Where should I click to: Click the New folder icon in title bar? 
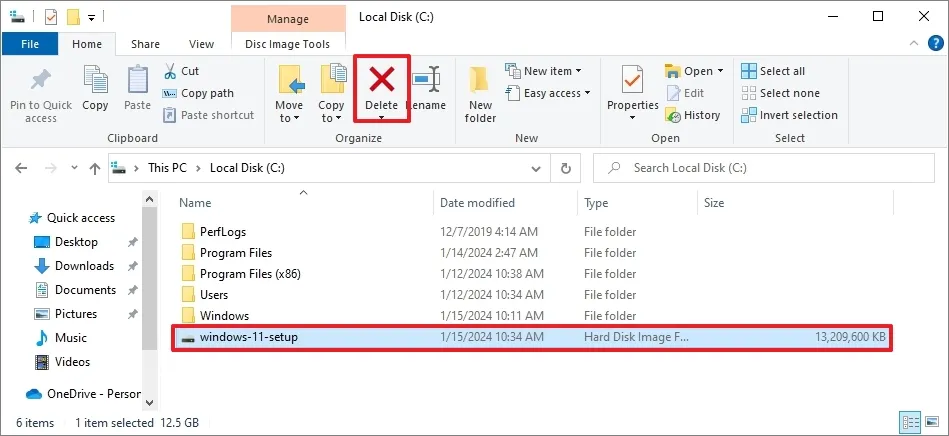click(x=73, y=17)
